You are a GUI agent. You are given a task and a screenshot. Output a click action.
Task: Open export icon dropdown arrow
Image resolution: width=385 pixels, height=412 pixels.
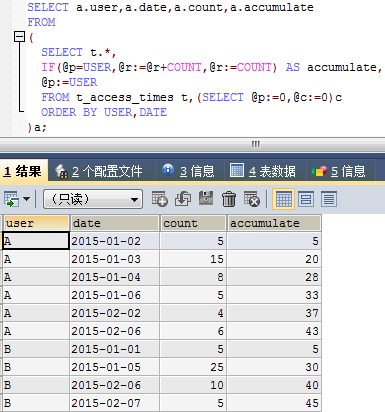(26, 199)
